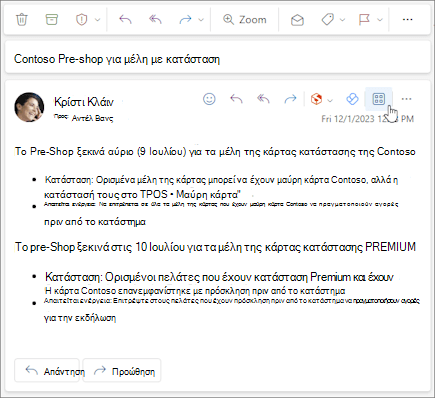Click Reply all in the top toolbar
The image size is (435, 398).
(155, 20)
